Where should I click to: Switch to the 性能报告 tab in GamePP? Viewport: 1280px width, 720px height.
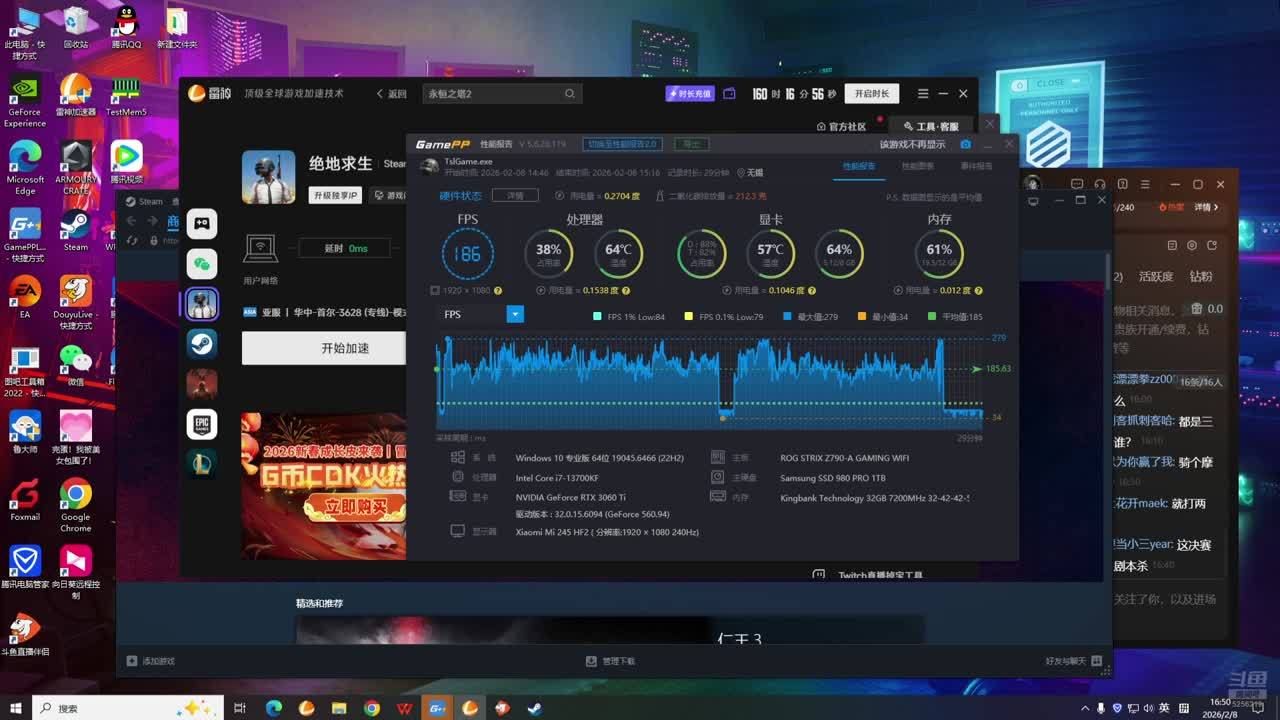[x=859, y=166]
